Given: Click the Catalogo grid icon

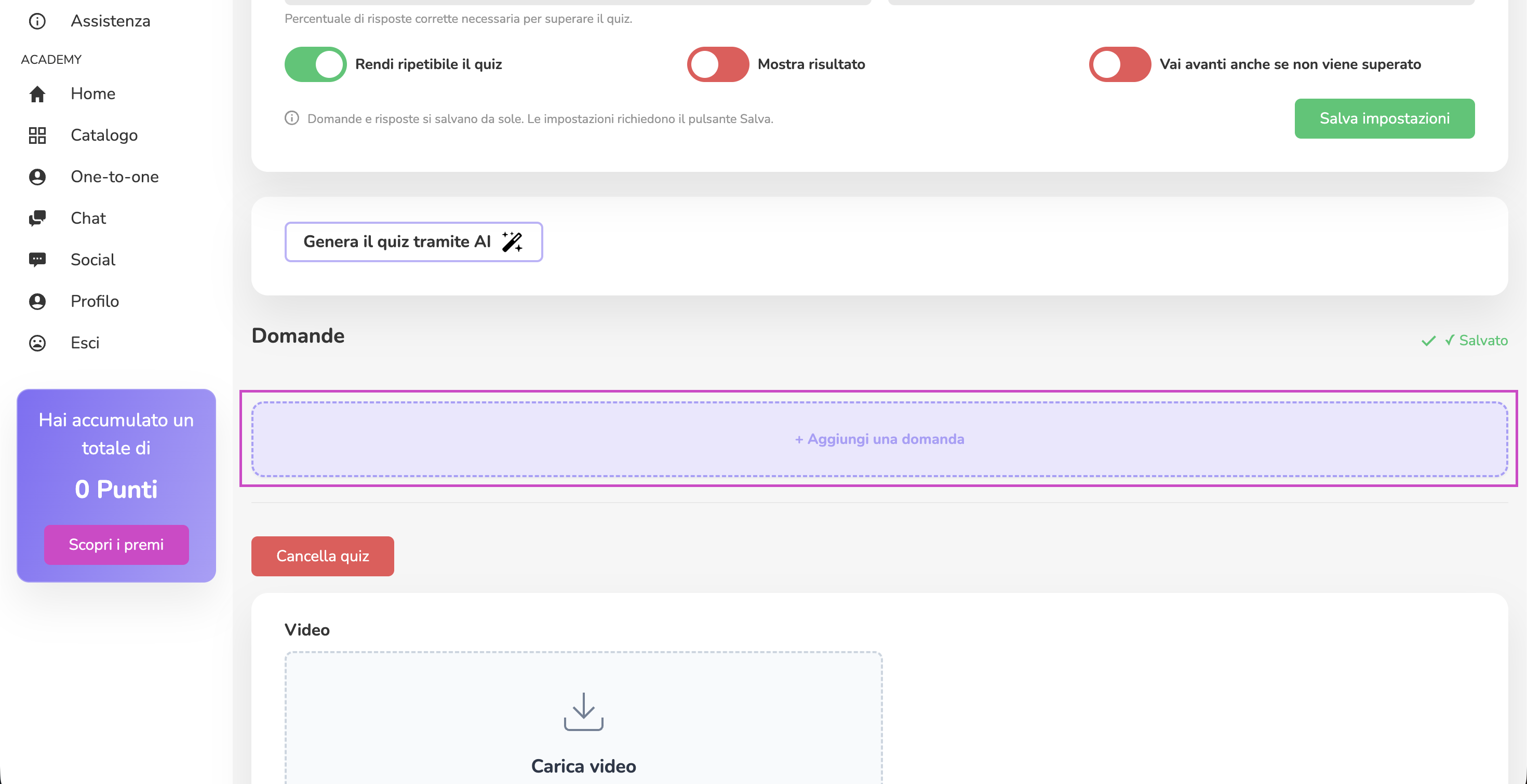Looking at the screenshot, I should click(x=37, y=136).
